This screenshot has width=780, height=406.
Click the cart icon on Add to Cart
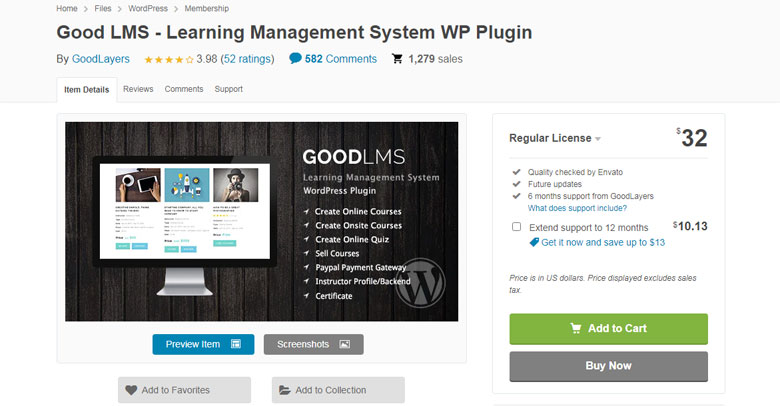pyautogui.click(x=576, y=328)
